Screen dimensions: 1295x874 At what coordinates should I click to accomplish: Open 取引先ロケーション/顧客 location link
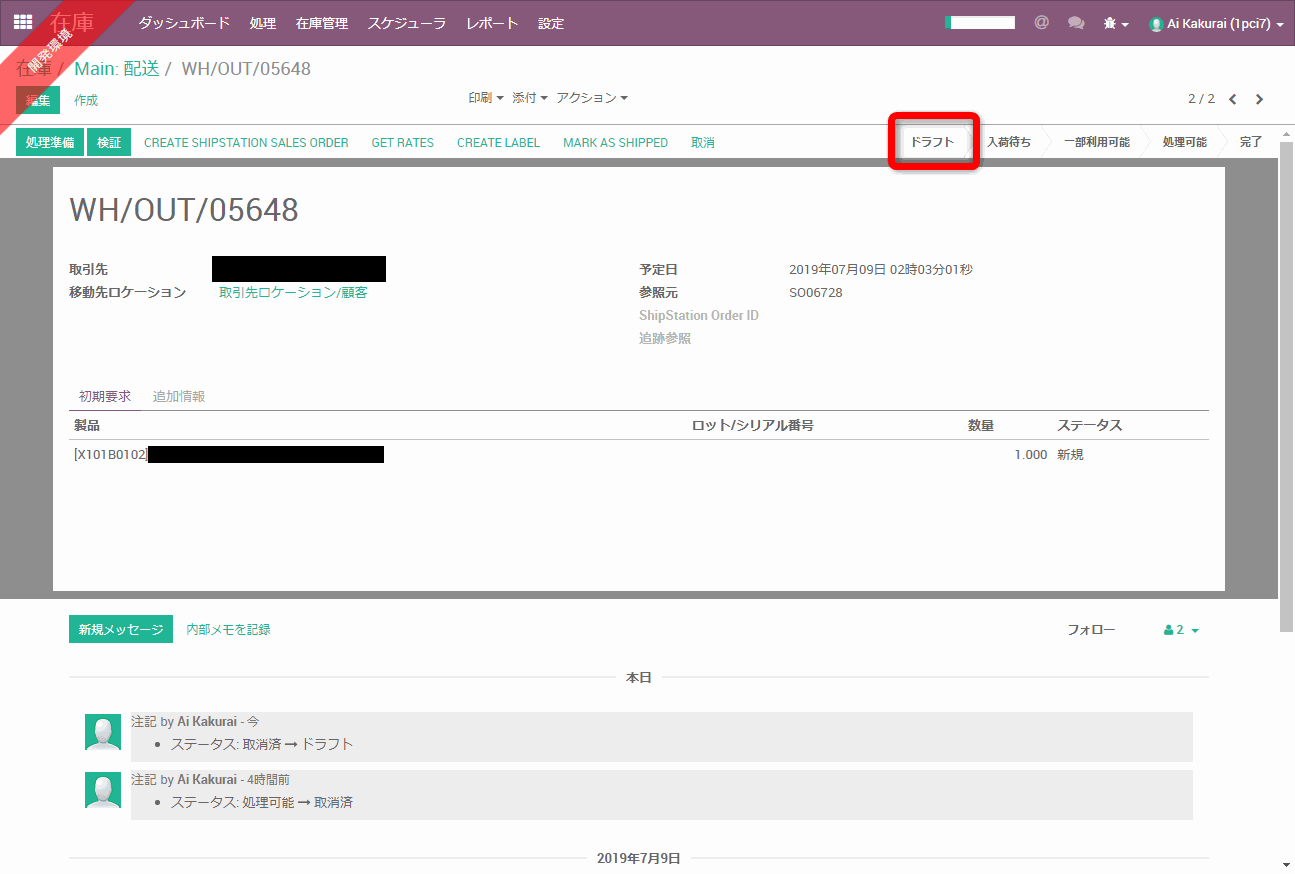tap(293, 292)
